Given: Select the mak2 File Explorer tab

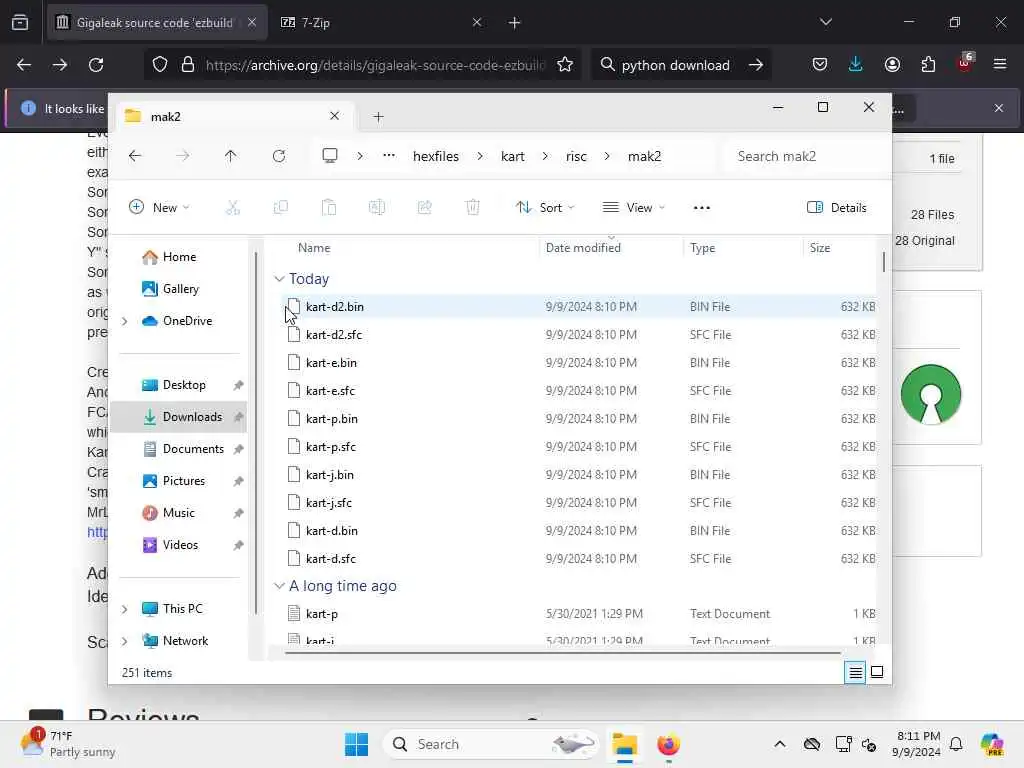Looking at the screenshot, I should point(233,116).
